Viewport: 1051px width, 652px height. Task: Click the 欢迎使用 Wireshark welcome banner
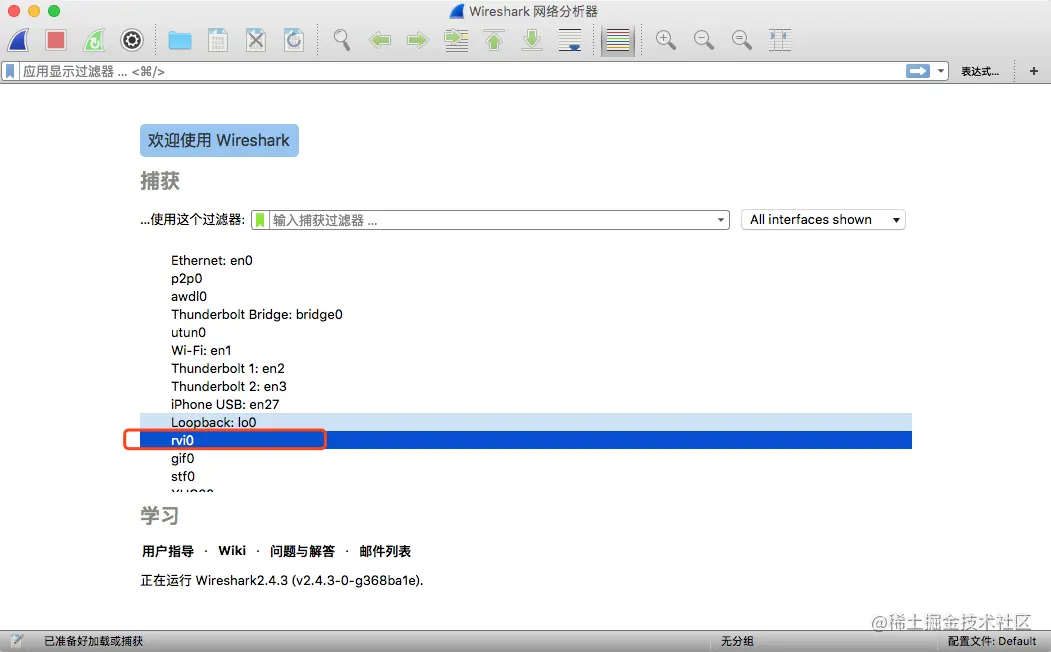click(219, 140)
